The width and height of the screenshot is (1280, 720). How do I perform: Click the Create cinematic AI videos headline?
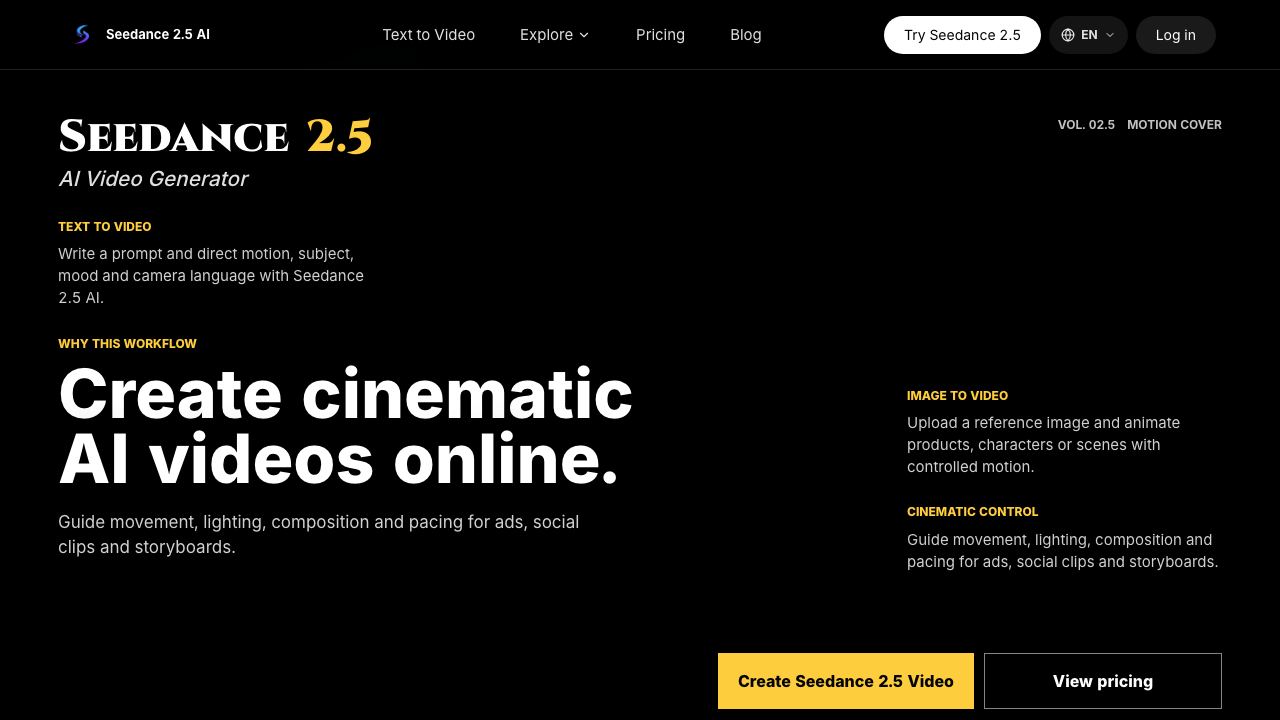pyautogui.click(x=345, y=426)
